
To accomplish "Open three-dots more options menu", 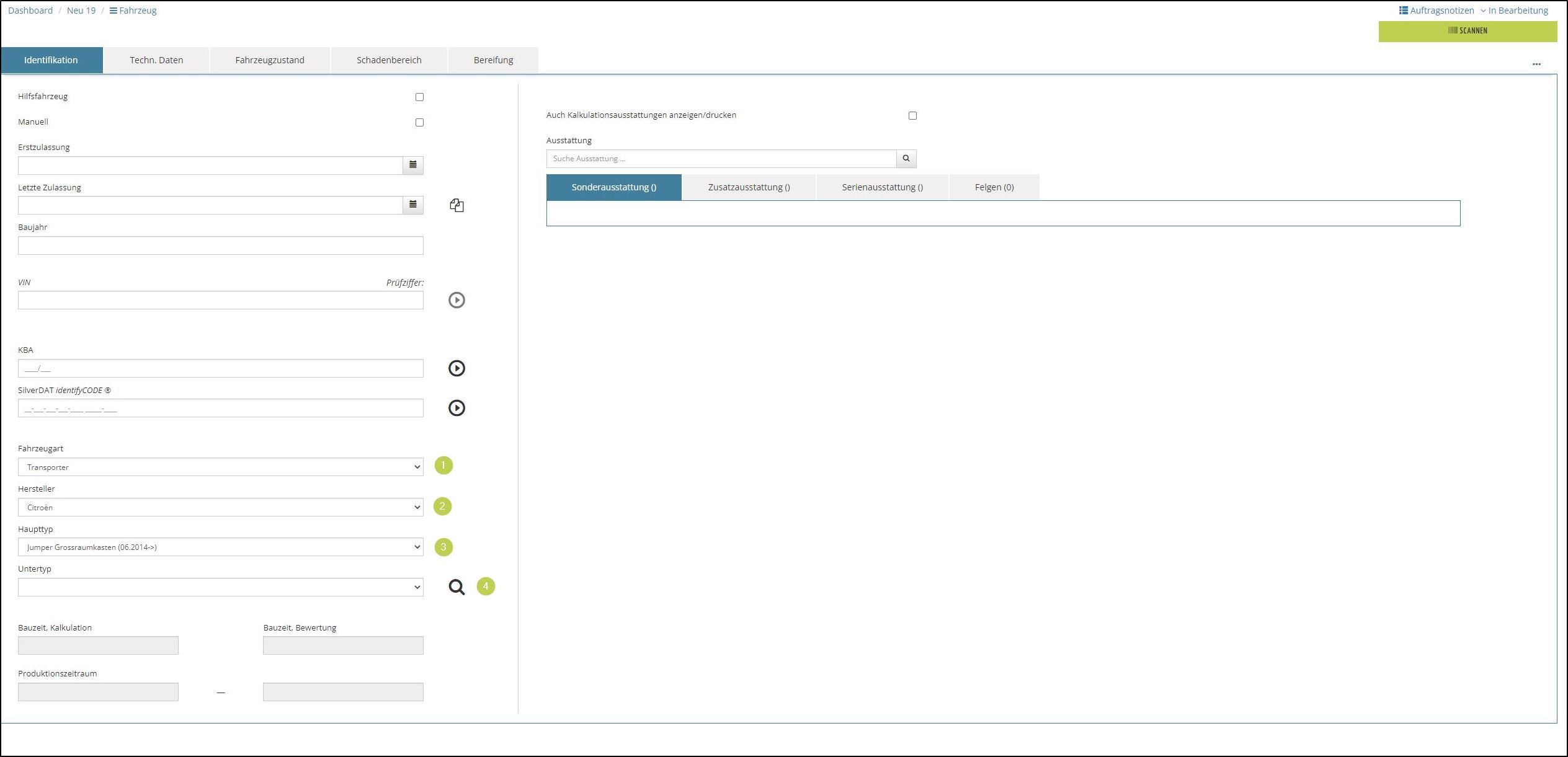I will point(1536,64).
